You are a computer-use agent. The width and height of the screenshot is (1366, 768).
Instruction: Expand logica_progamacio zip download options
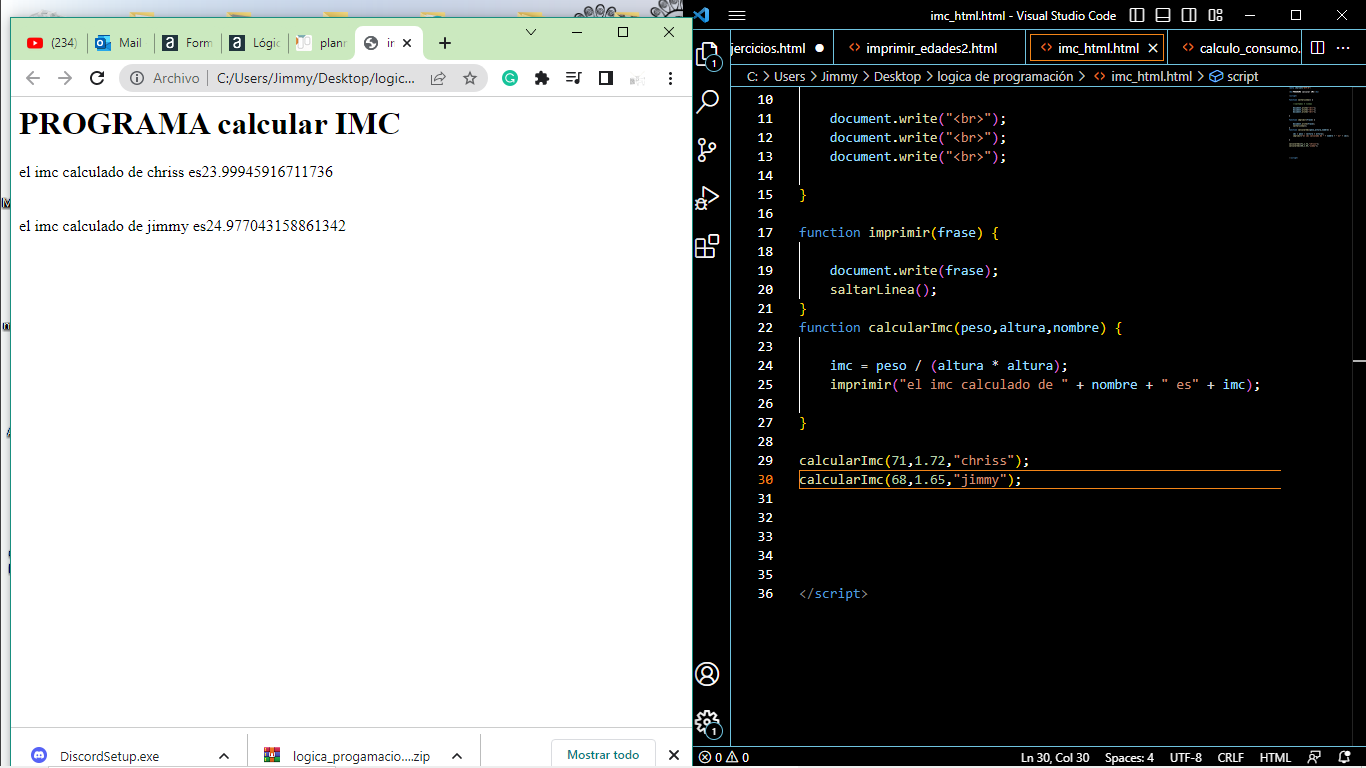[457, 756]
